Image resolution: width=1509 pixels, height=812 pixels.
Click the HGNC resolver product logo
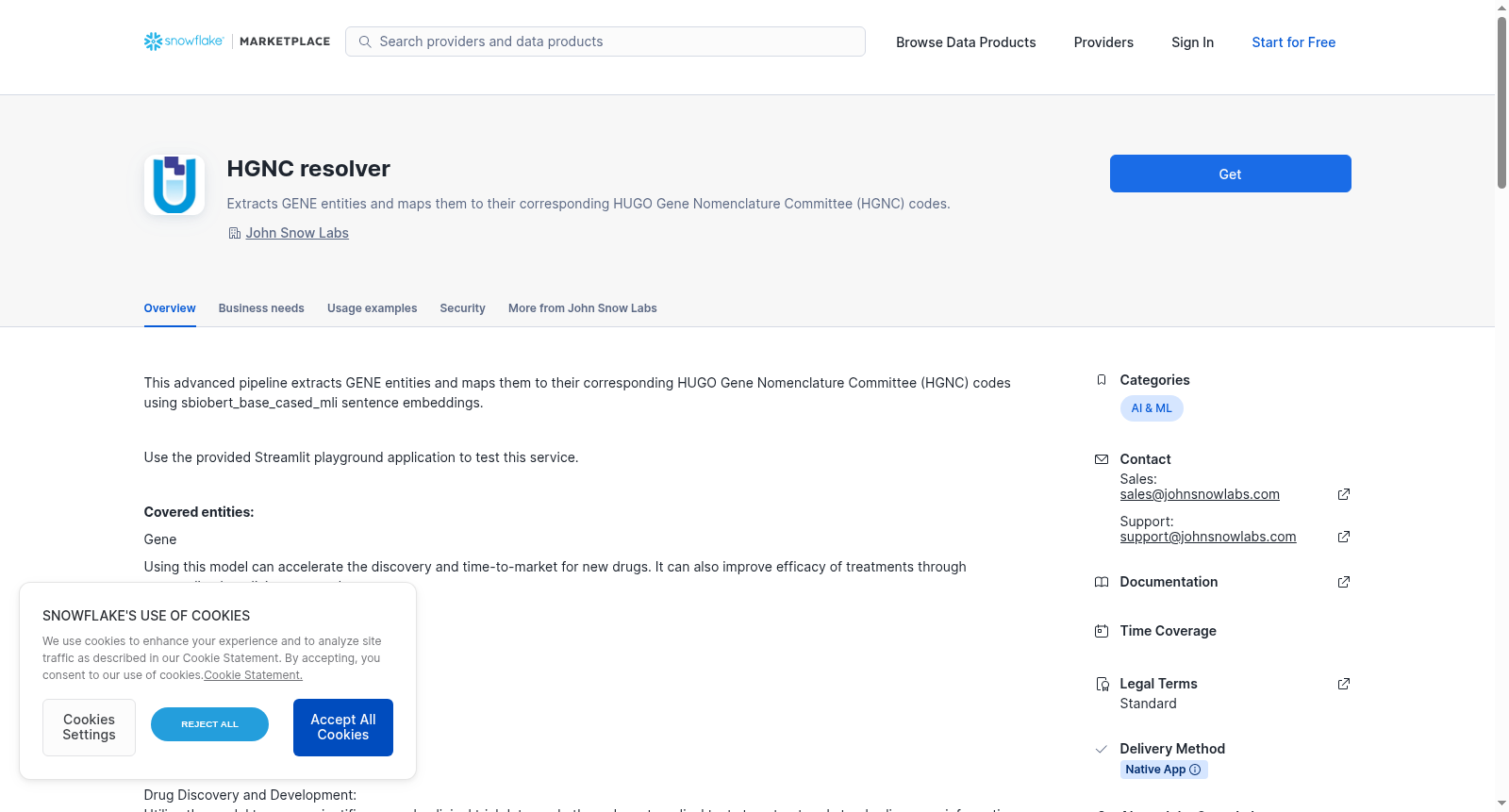(174, 185)
